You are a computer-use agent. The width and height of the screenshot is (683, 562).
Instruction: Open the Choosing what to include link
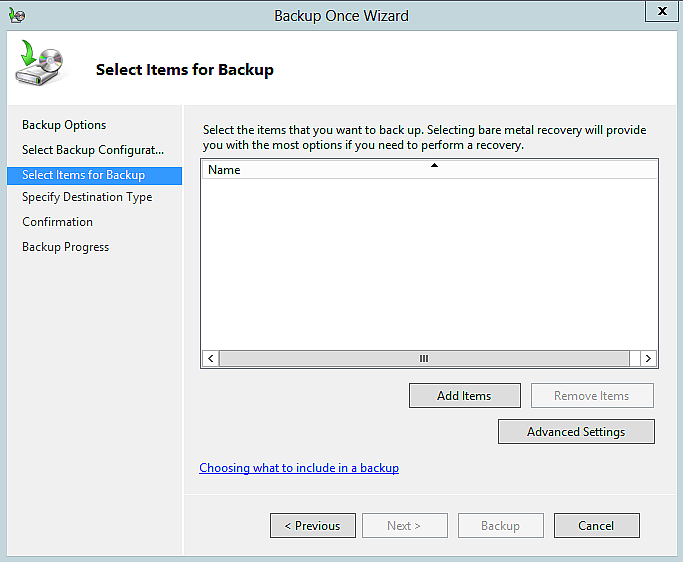point(299,468)
